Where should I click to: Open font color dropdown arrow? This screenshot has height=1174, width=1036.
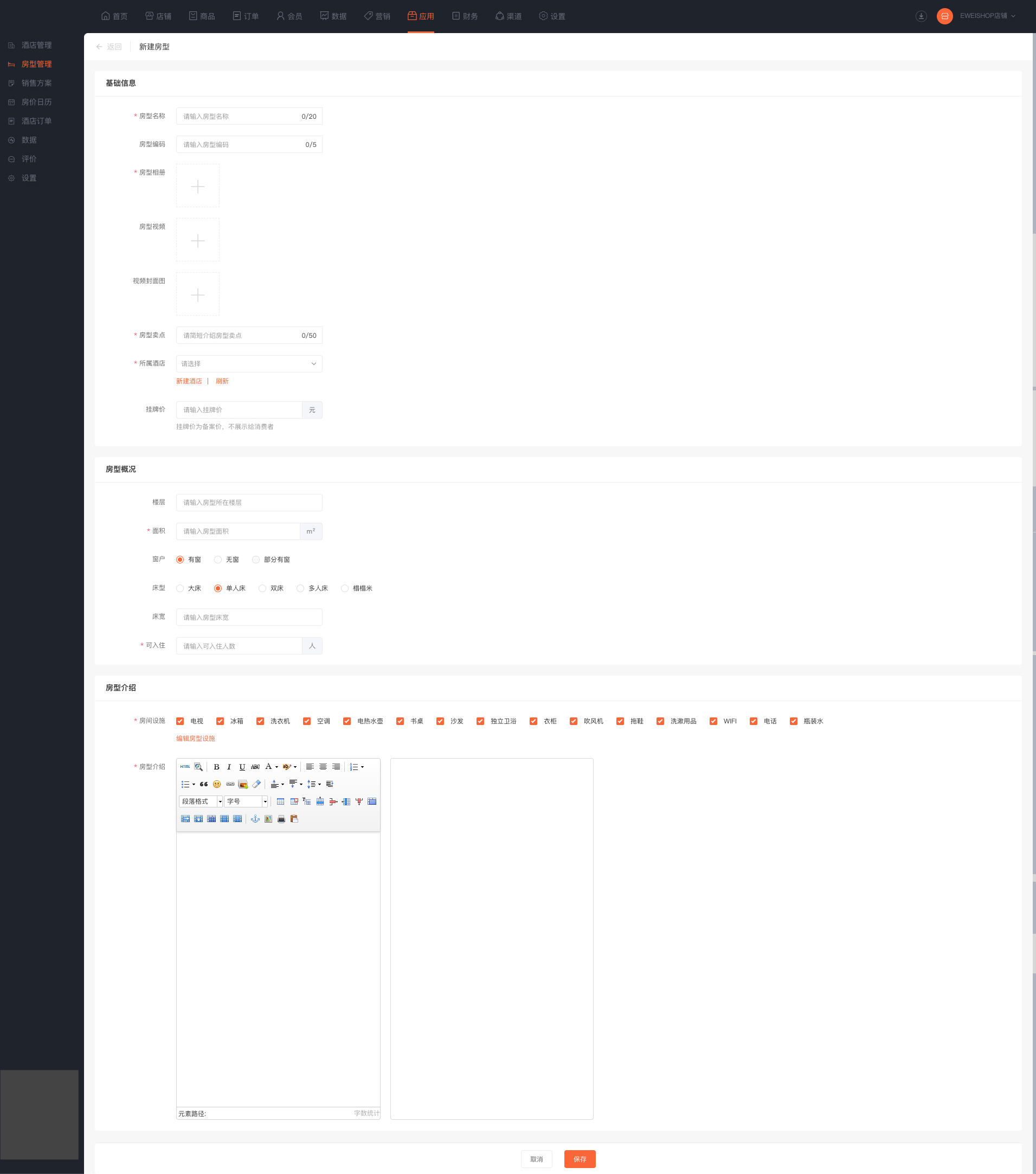[277, 767]
